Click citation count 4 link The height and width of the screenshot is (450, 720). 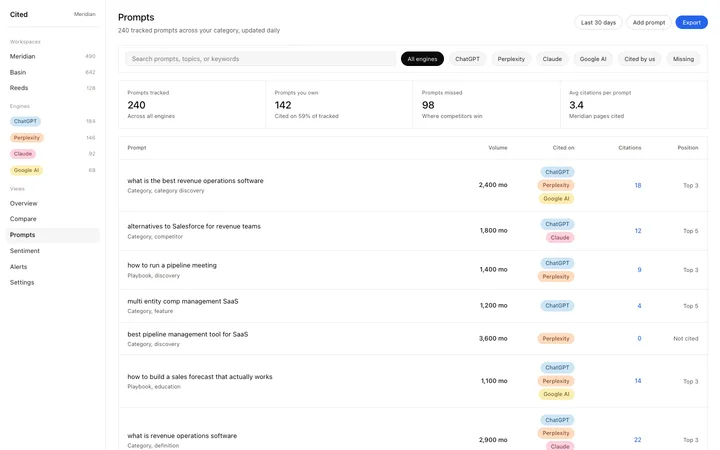coord(639,306)
